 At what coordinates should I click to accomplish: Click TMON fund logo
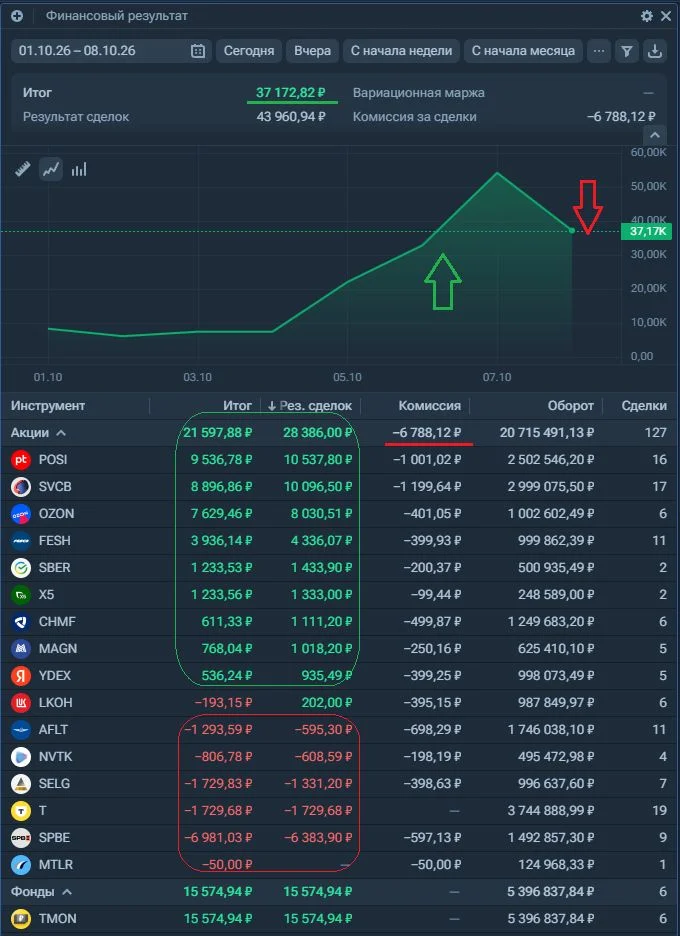point(21,919)
